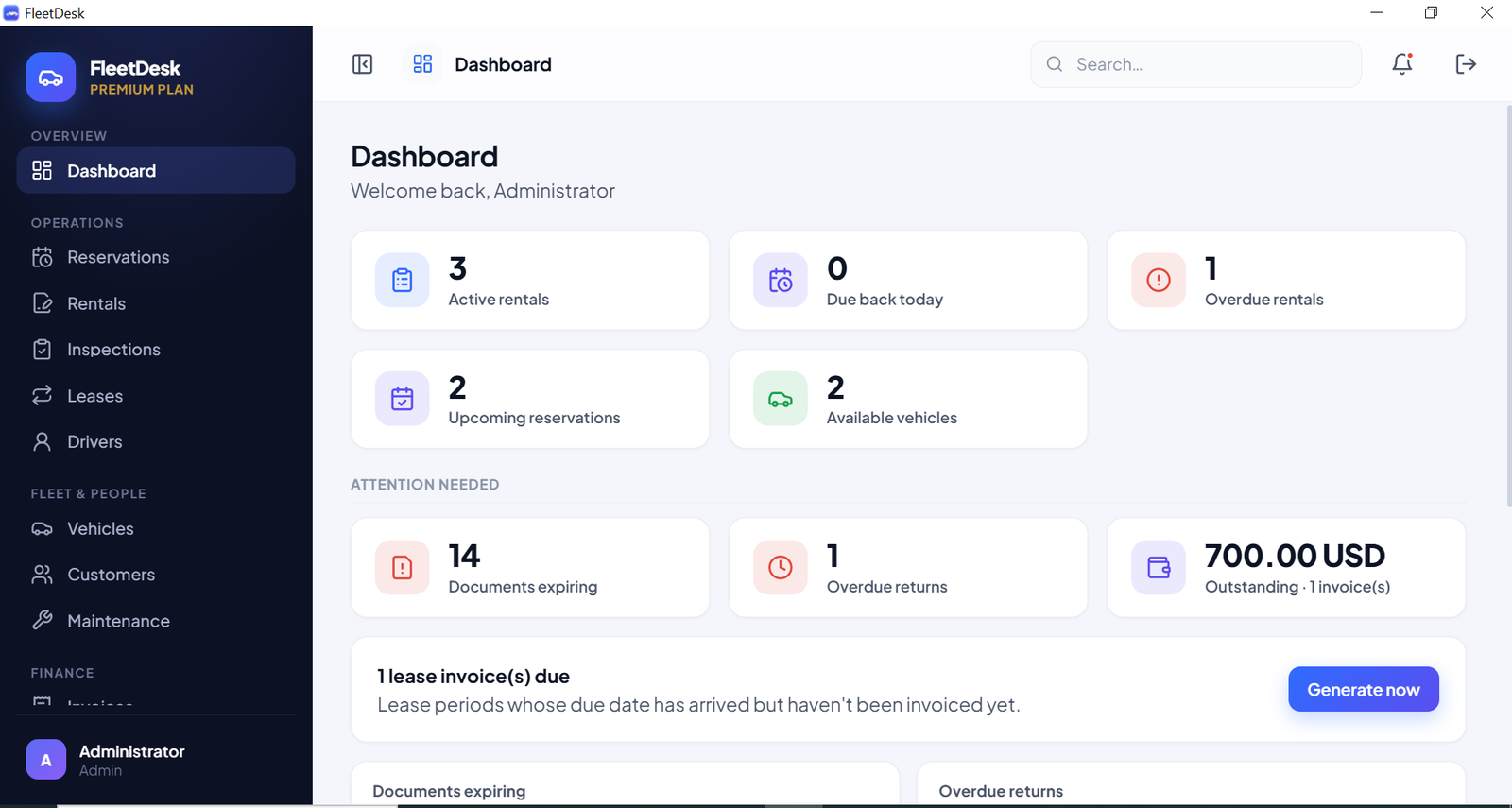Click the Overdue rentals alert icon
This screenshot has height=808, width=1512.
click(1159, 280)
